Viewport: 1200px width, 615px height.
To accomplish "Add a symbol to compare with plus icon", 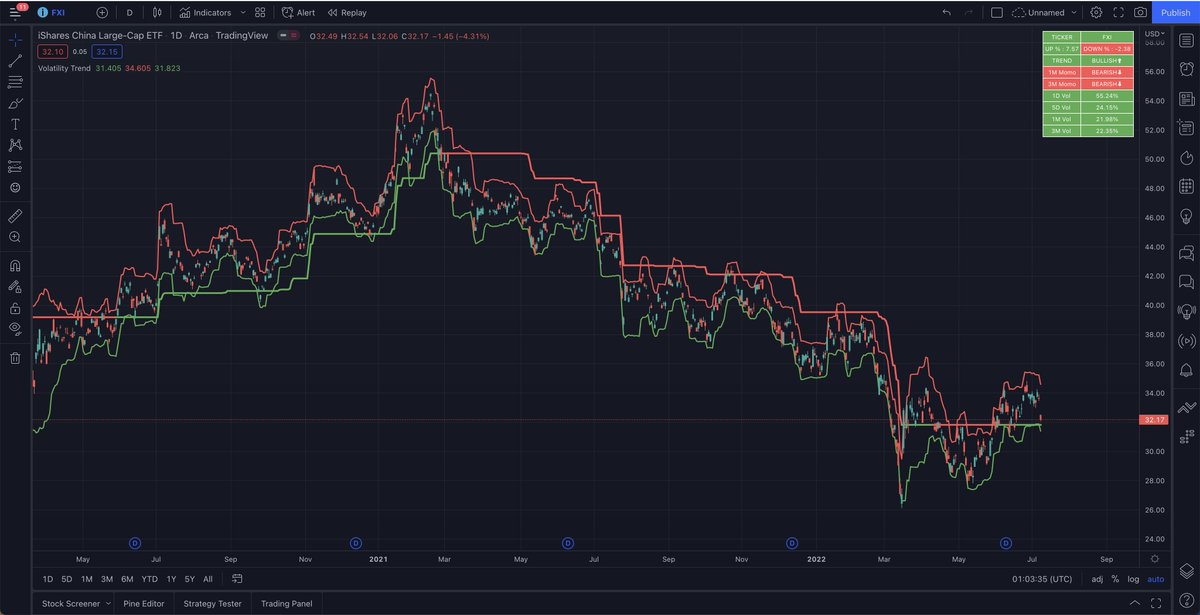I will (x=102, y=13).
